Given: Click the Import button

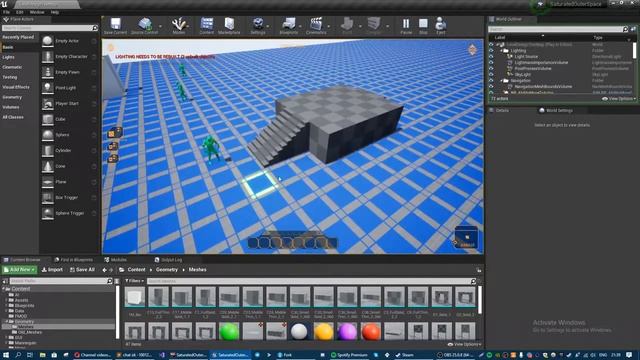Looking at the screenshot, I should (52, 270).
